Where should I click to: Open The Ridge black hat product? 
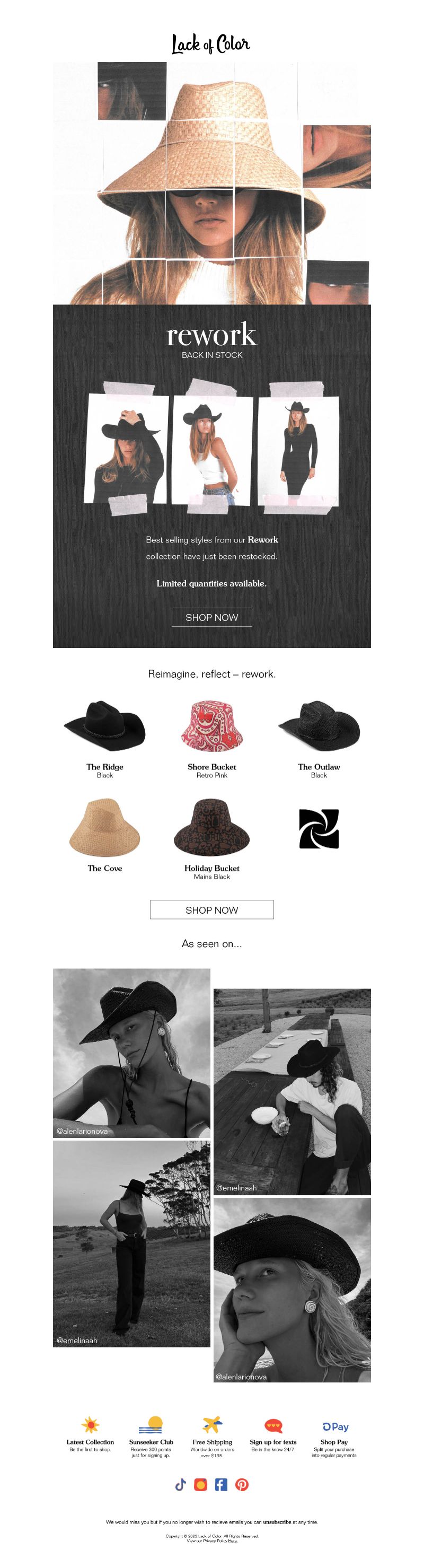[x=104, y=725]
